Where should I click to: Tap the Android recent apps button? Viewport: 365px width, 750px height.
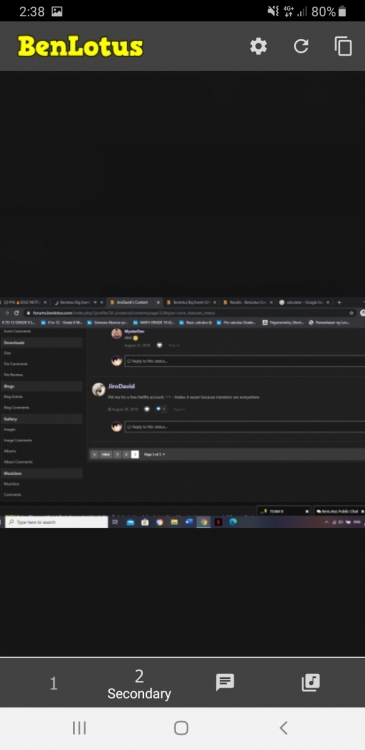pyautogui.click(x=79, y=728)
